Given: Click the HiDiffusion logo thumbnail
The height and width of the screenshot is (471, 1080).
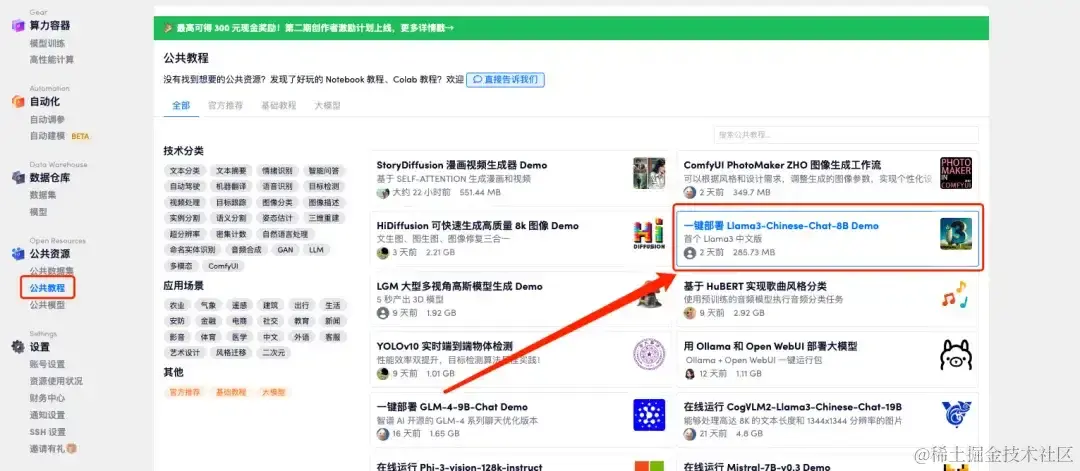Looking at the screenshot, I should 650,233.
